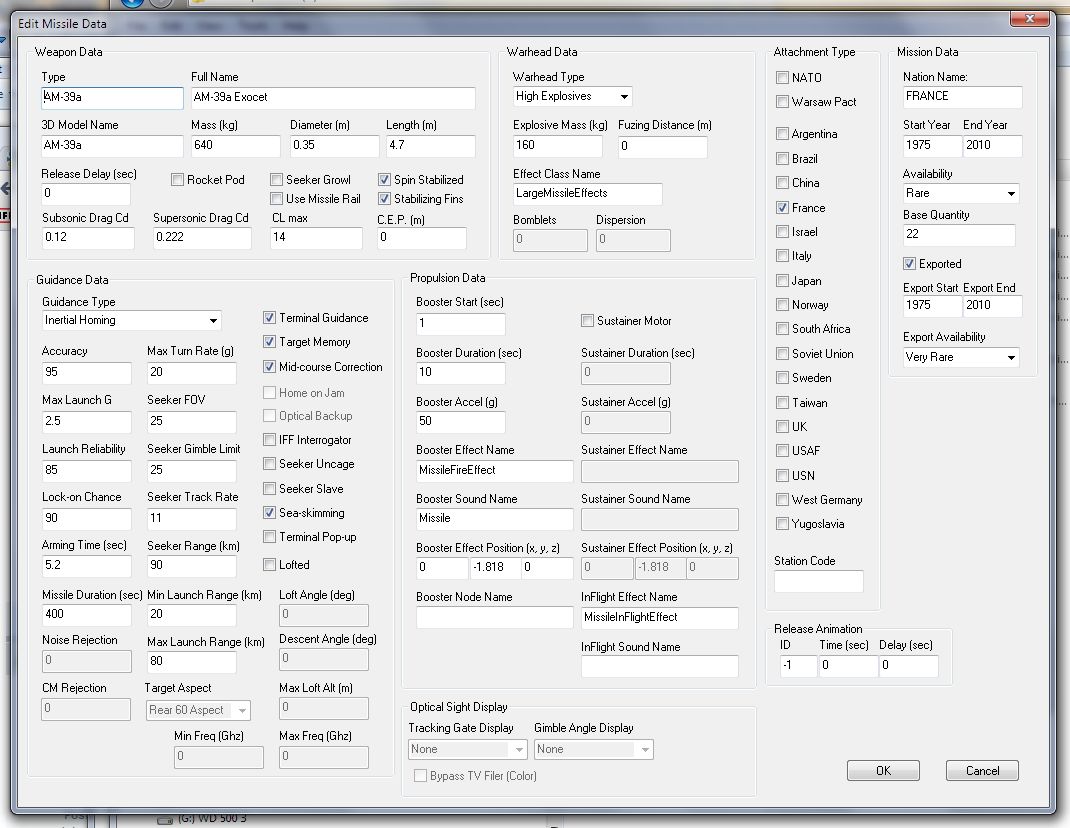Click the Diameter (m) field
Image resolution: width=1070 pixels, height=828 pixels.
click(334, 145)
